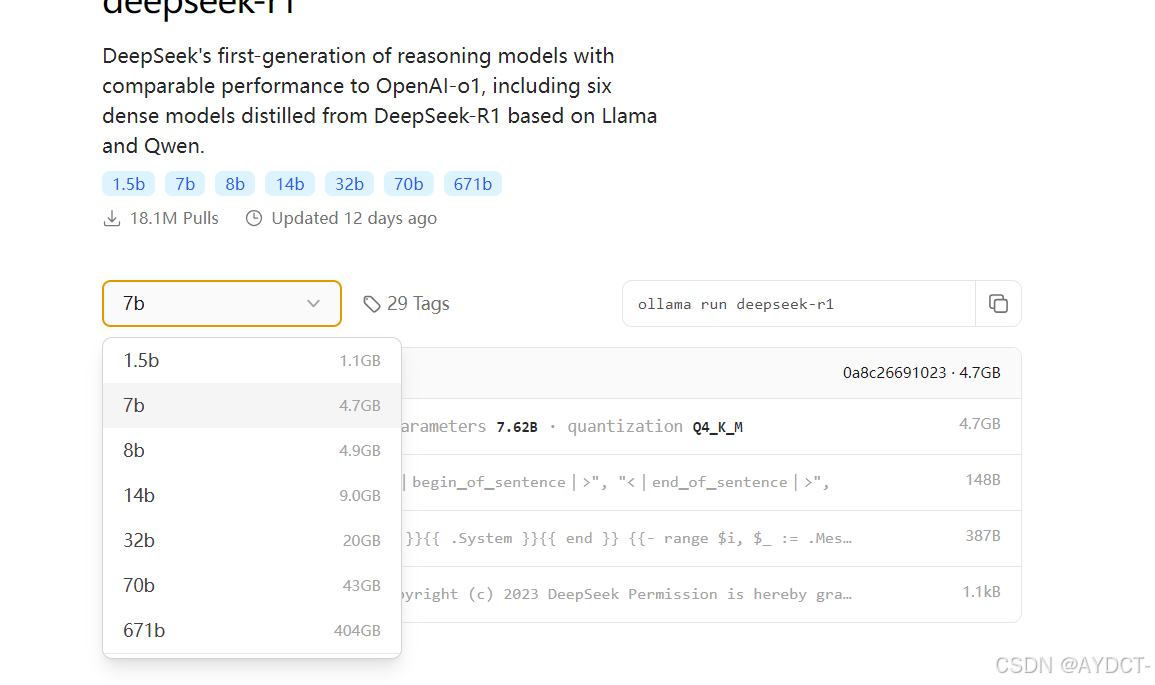Click the 0a8c26691023 hash text
1155x685 pixels.
(894, 373)
